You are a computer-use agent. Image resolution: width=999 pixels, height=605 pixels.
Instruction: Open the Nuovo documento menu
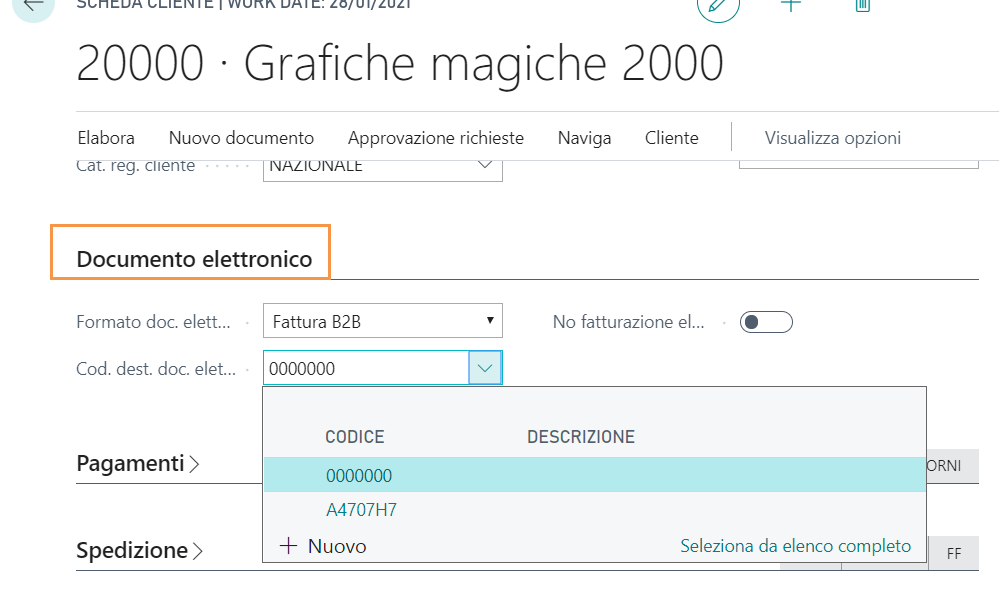(241, 138)
